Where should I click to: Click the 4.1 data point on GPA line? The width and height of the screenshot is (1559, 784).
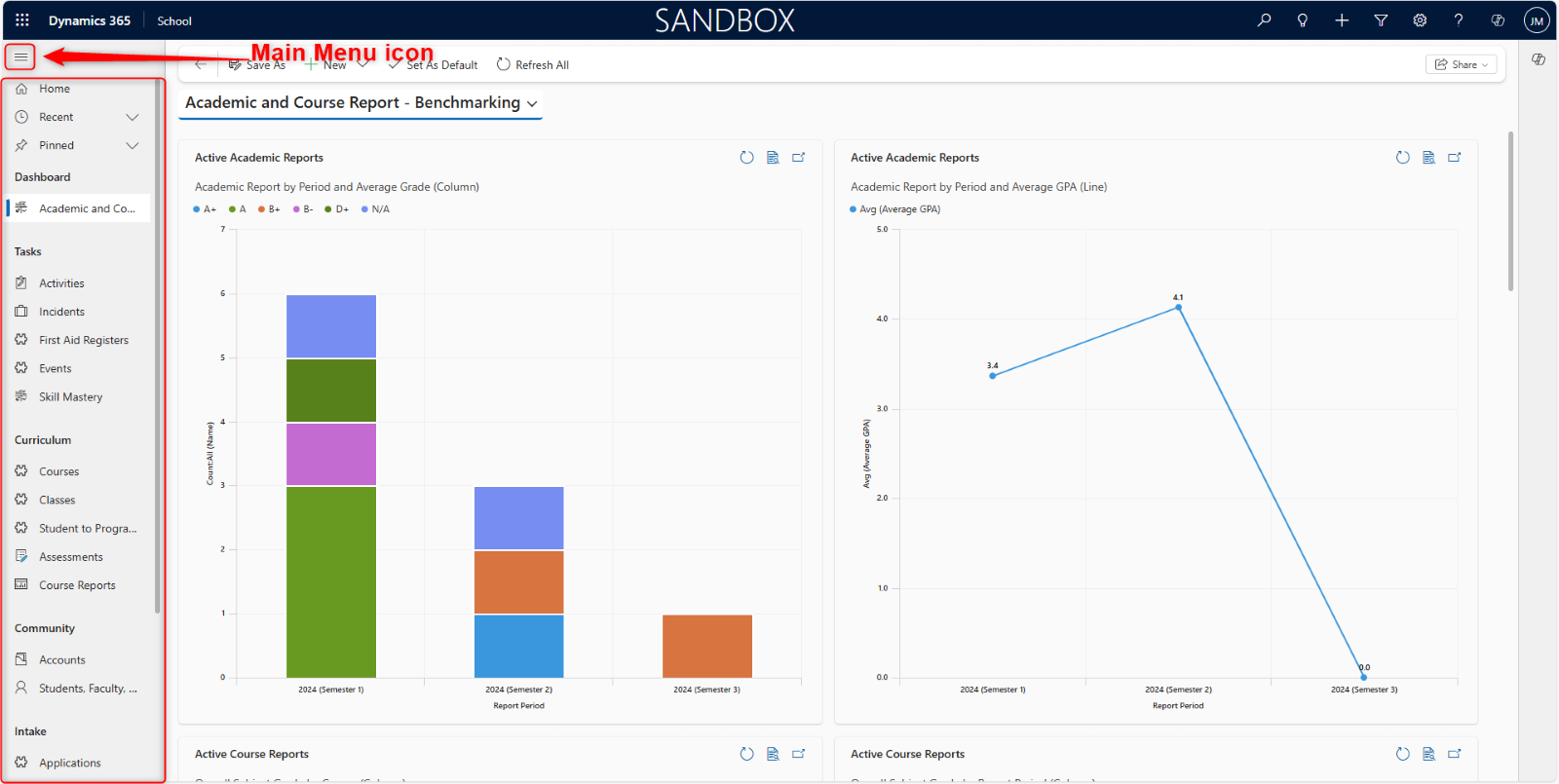tap(1179, 308)
